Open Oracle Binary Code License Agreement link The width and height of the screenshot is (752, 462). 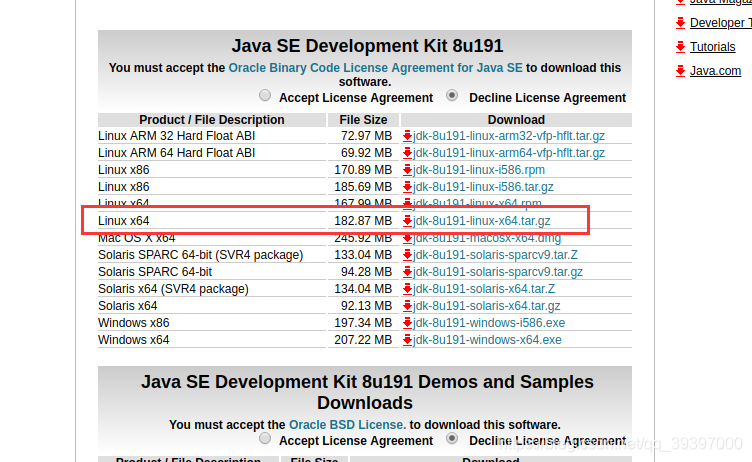pos(376,68)
